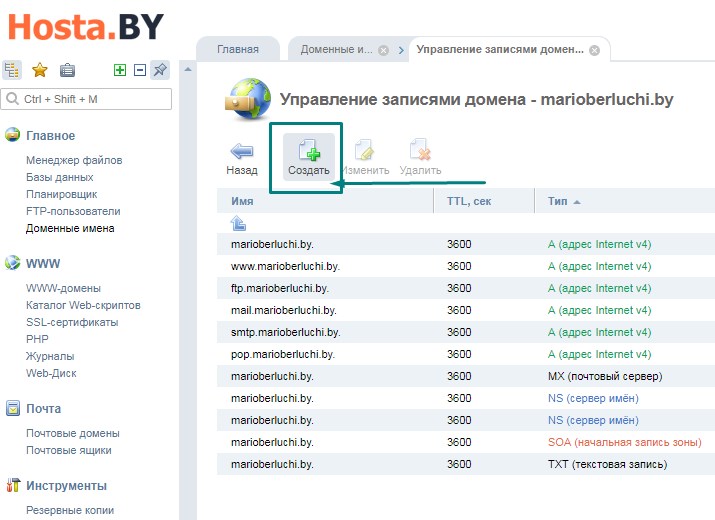Select smtp.marioberluchi.by. record row
The width and height of the screenshot is (715, 520).
tap(466, 332)
